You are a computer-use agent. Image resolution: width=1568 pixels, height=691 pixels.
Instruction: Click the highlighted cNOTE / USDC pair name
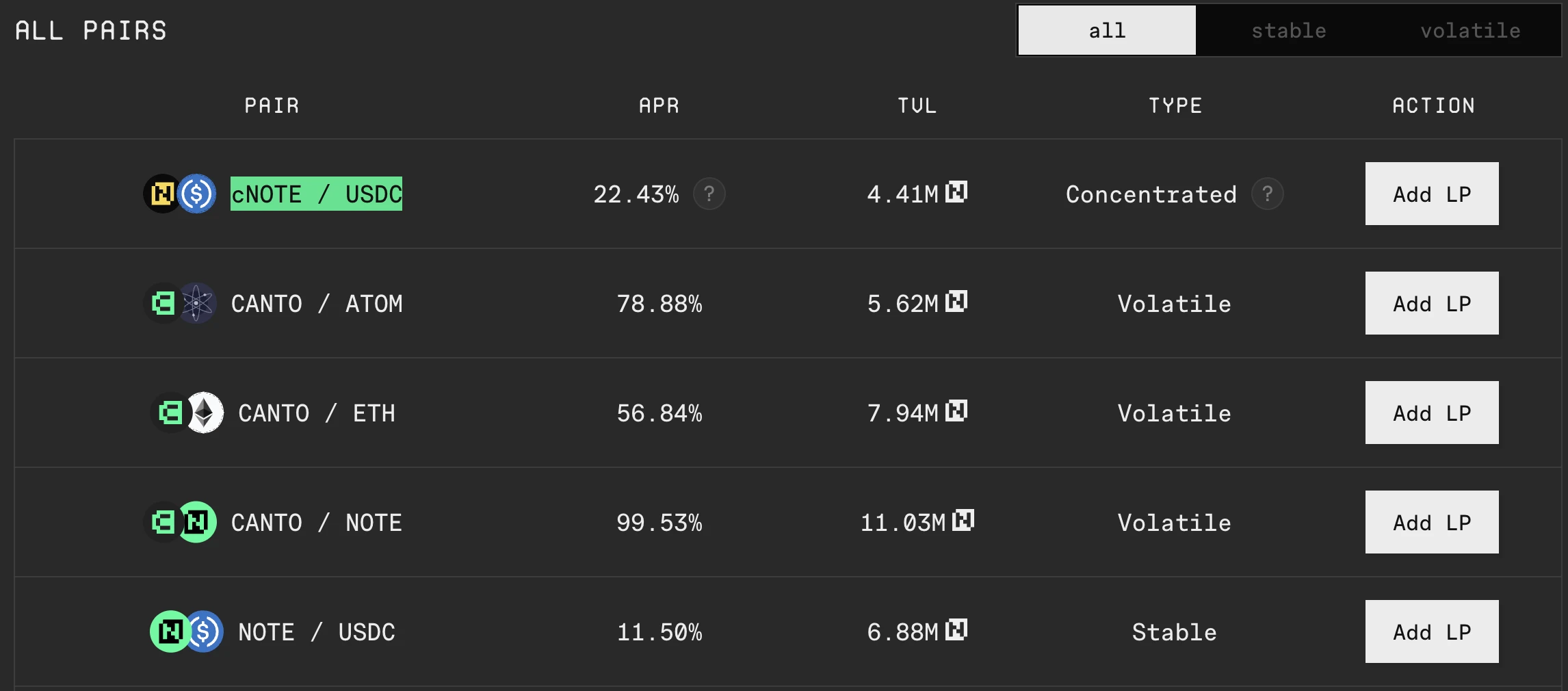click(x=316, y=194)
